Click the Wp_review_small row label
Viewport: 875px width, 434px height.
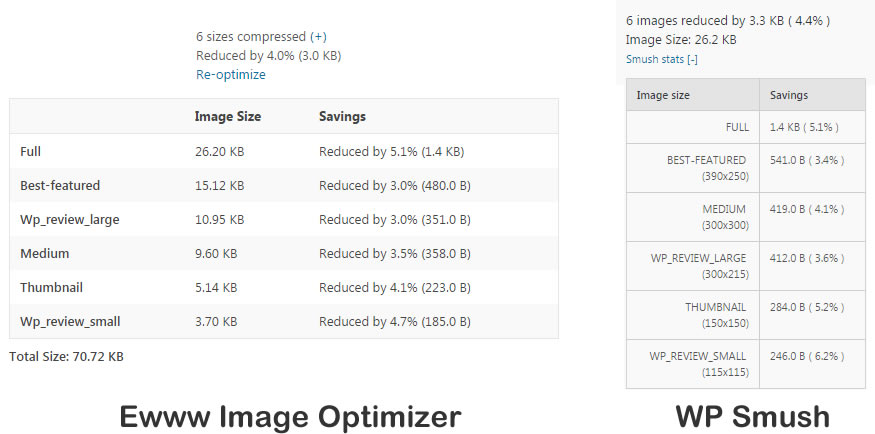70,322
